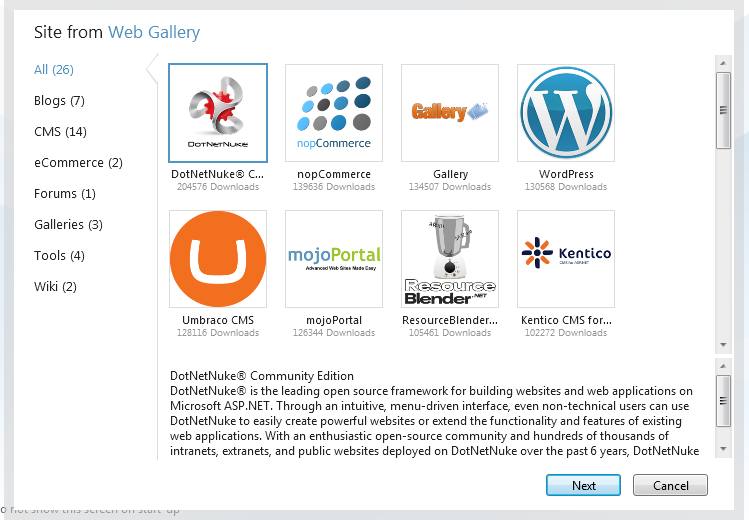Show All (26) applications category

pyautogui.click(x=54, y=70)
